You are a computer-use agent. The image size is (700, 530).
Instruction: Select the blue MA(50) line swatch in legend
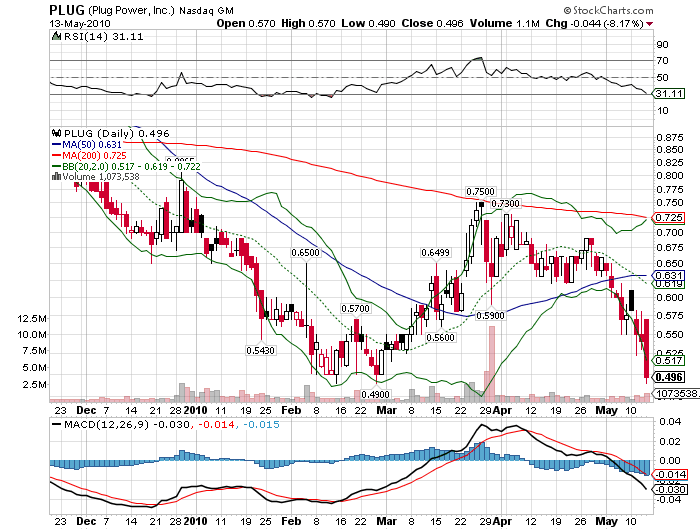pos(56,144)
